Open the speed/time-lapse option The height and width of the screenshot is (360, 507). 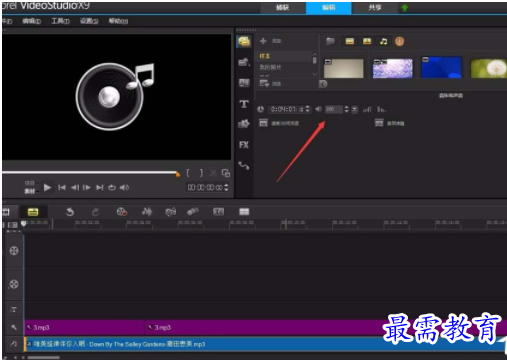[279, 123]
